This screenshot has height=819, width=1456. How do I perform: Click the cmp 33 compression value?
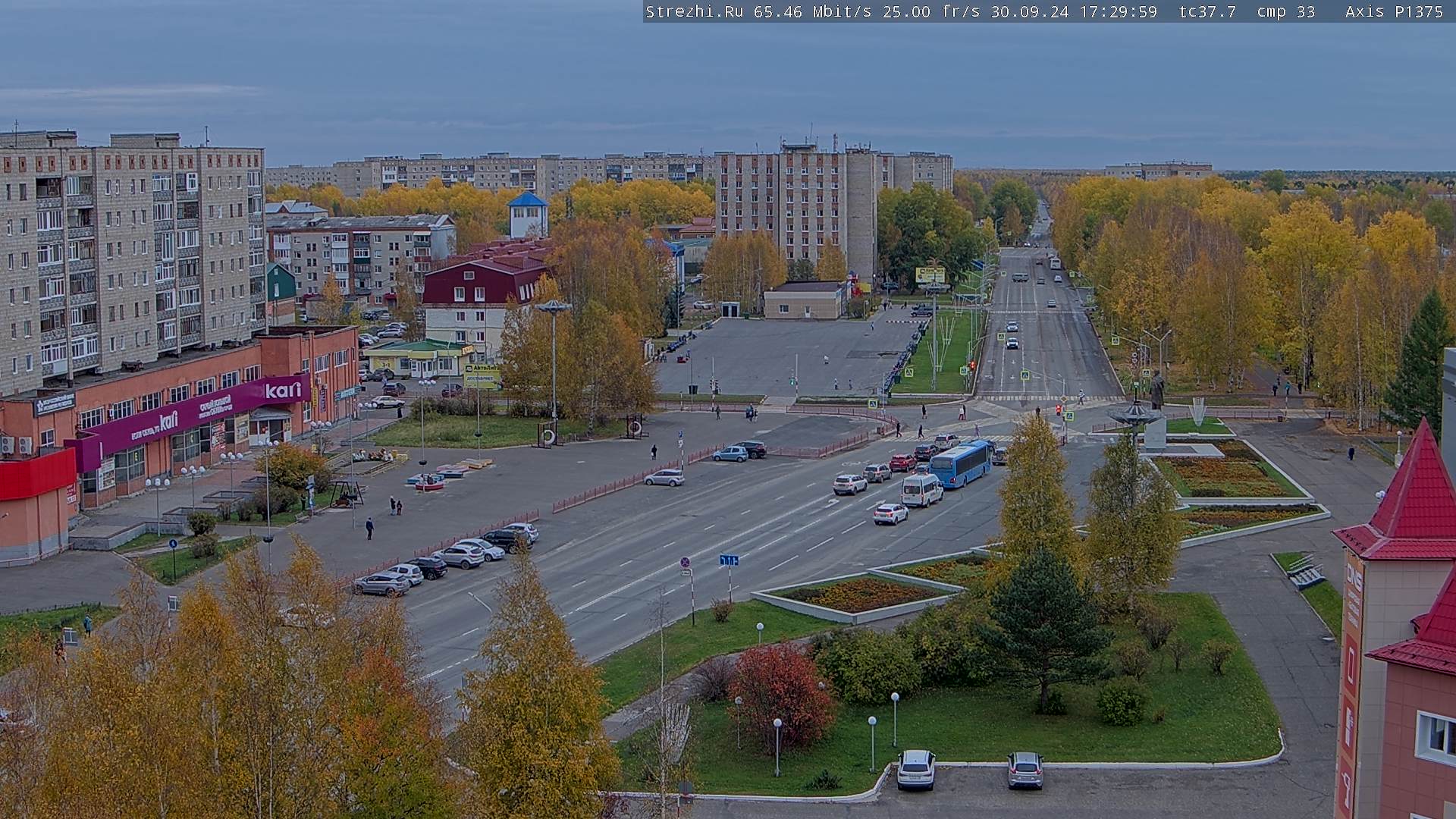coord(1286,11)
